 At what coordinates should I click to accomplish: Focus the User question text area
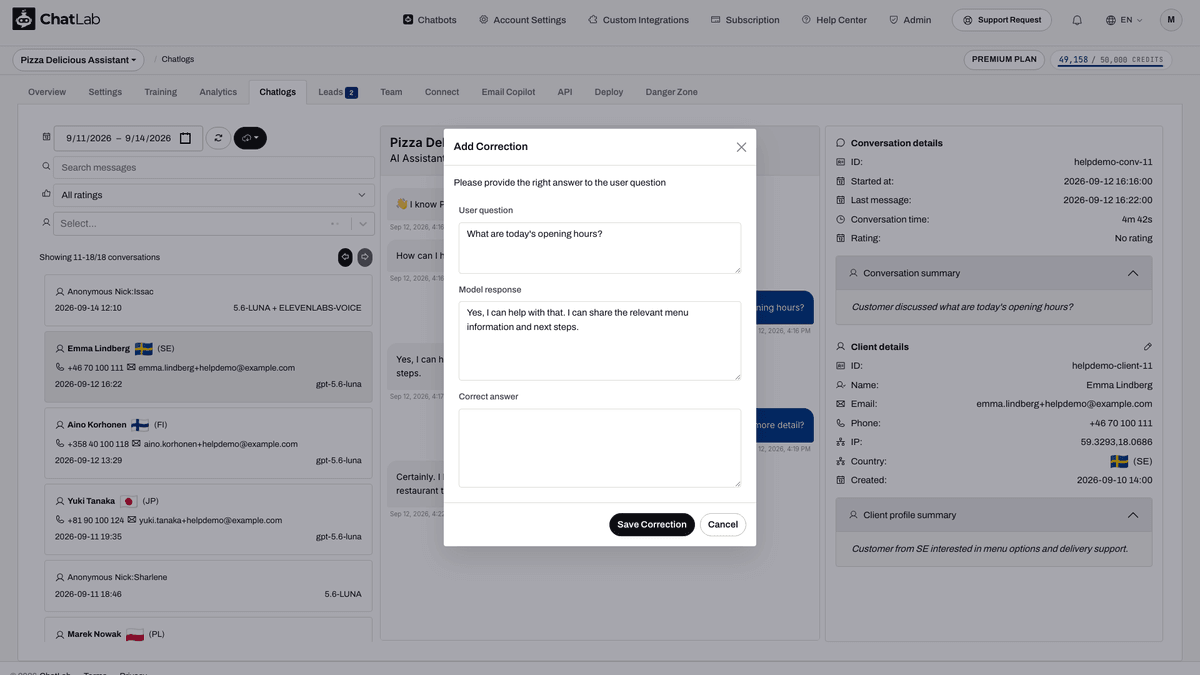[600, 248]
